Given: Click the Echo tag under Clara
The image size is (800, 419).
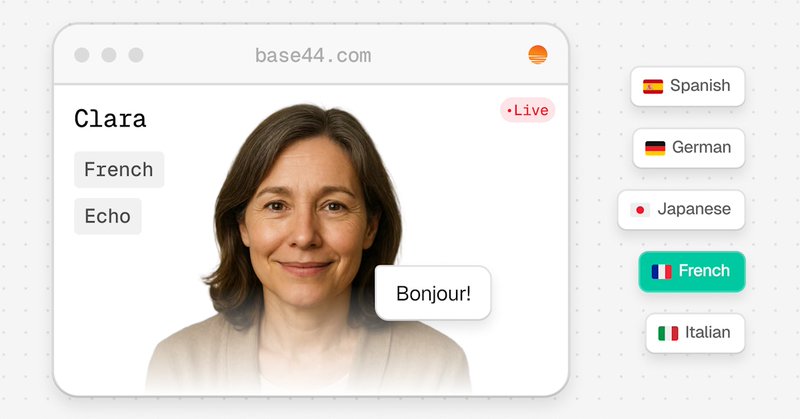Looking at the screenshot, I should click(108, 216).
